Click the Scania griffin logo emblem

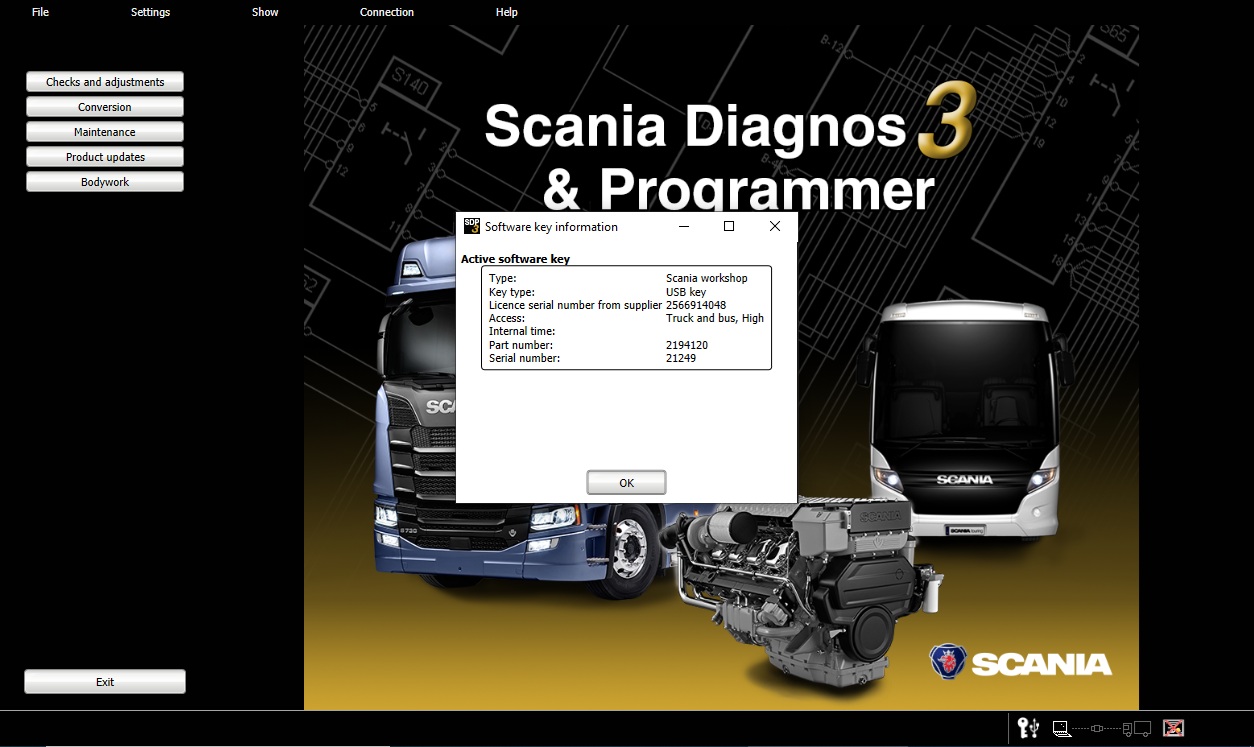947,662
